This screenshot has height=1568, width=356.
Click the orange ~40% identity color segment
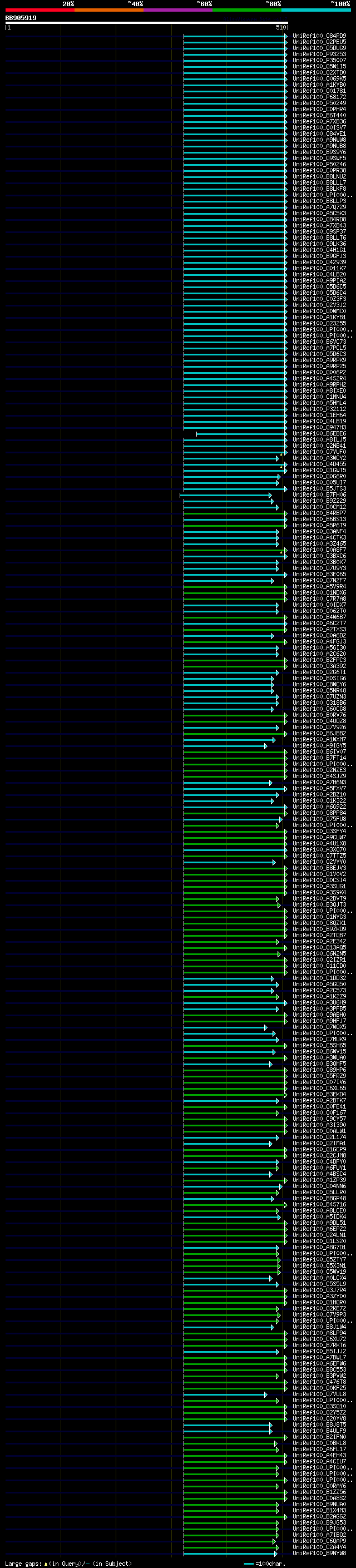pyautogui.click(x=109, y=10)
